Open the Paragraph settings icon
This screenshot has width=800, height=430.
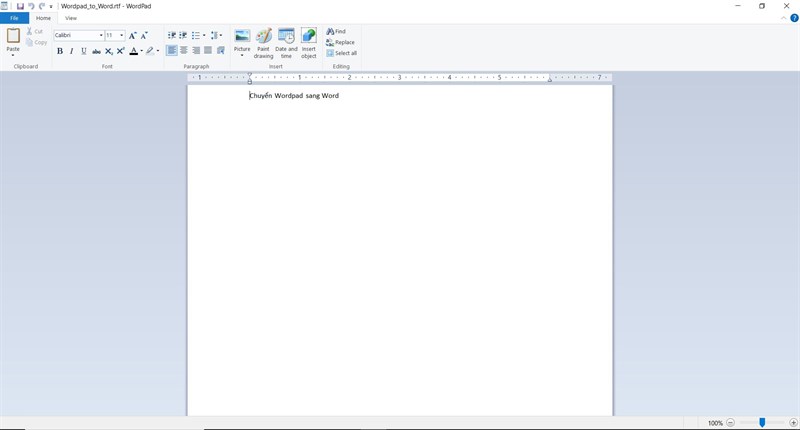coord(220,50)
